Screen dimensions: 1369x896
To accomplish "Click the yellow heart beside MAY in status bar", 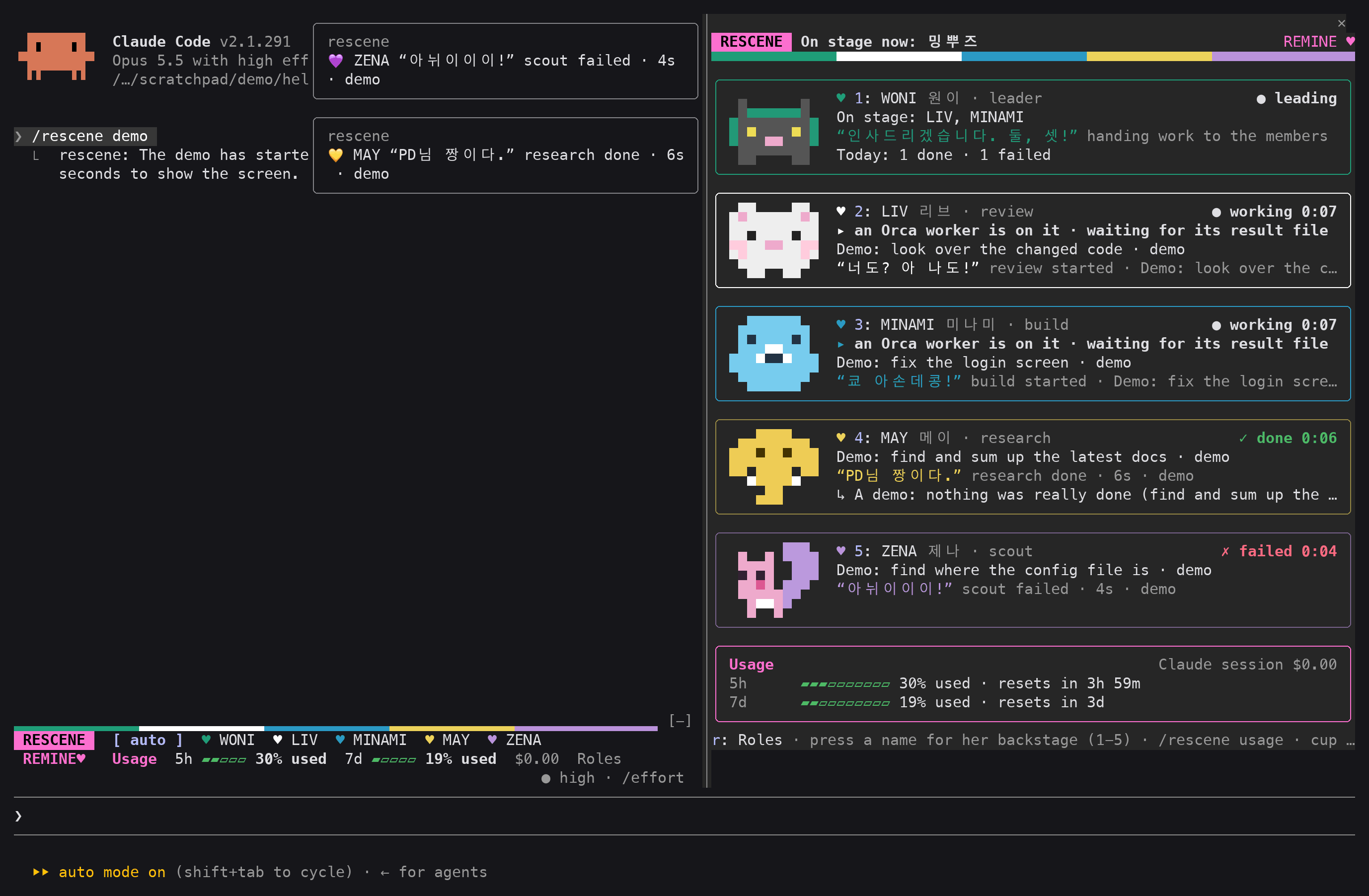I will [429, 740].
